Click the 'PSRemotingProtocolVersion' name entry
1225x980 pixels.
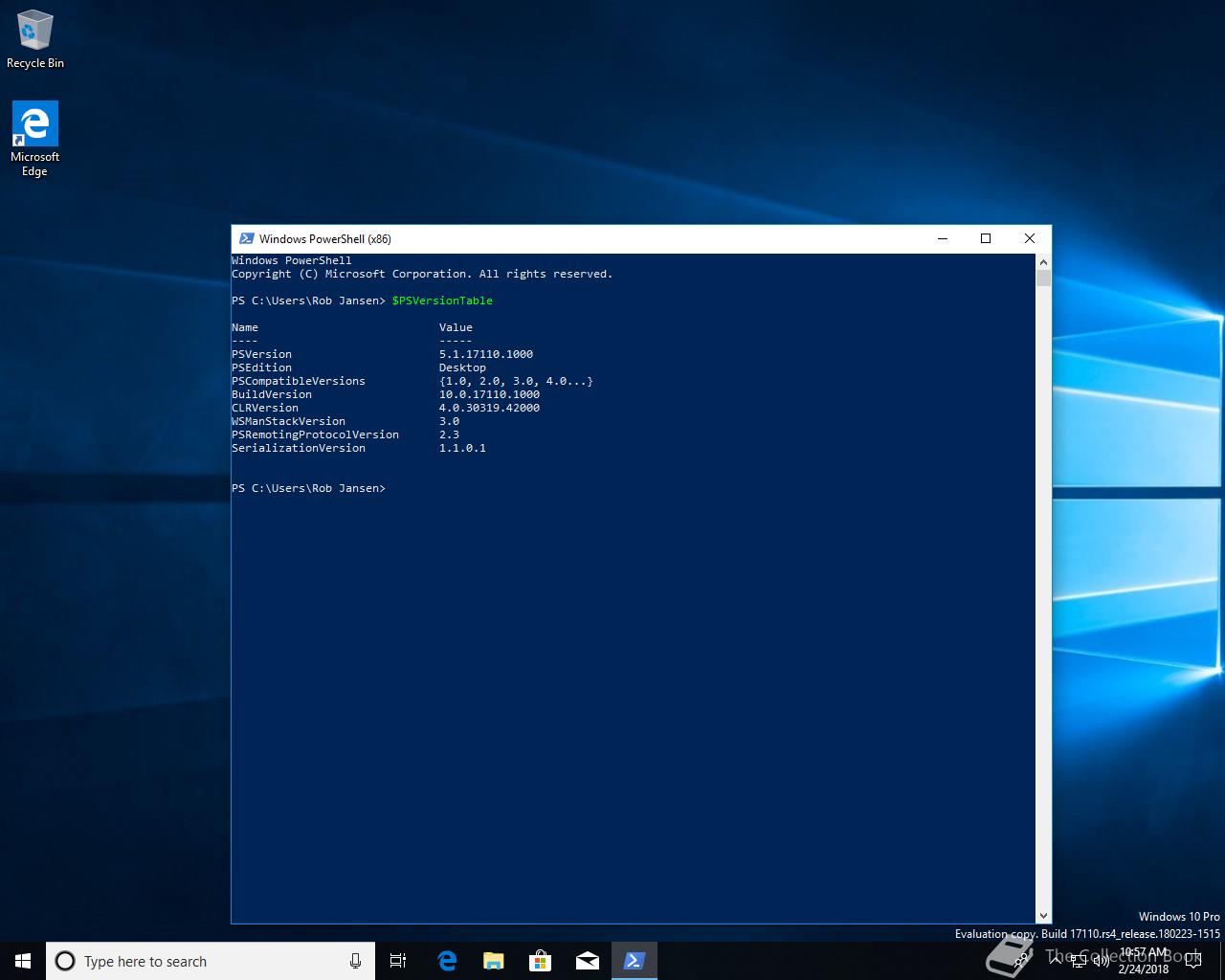(x=315, y=434)
